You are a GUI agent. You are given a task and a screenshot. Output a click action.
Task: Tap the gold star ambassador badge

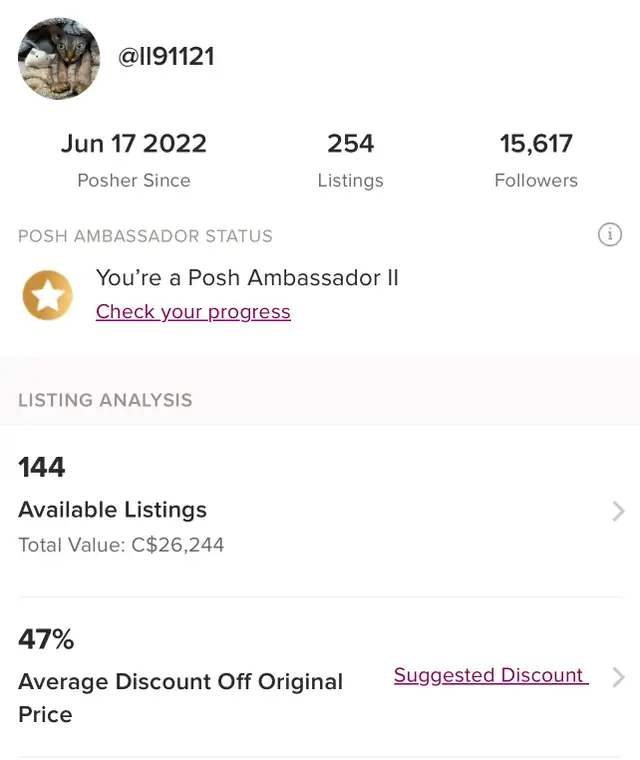click(x=48, y=295)
